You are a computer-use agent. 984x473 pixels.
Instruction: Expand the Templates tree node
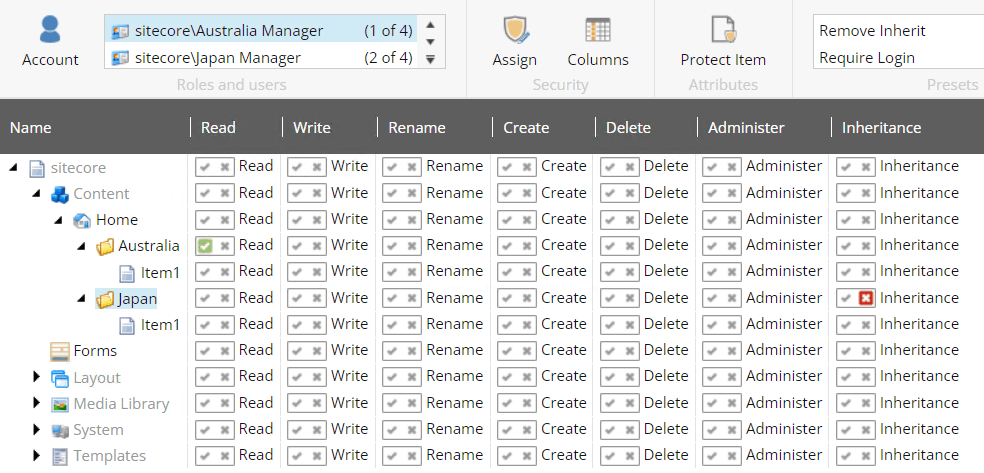36,455
